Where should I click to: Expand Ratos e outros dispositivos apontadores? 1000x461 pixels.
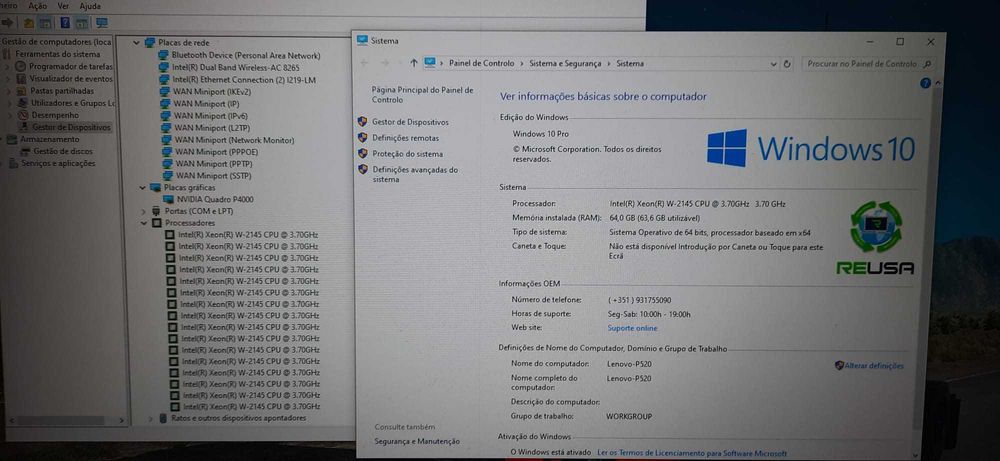[x=151, y=418]
